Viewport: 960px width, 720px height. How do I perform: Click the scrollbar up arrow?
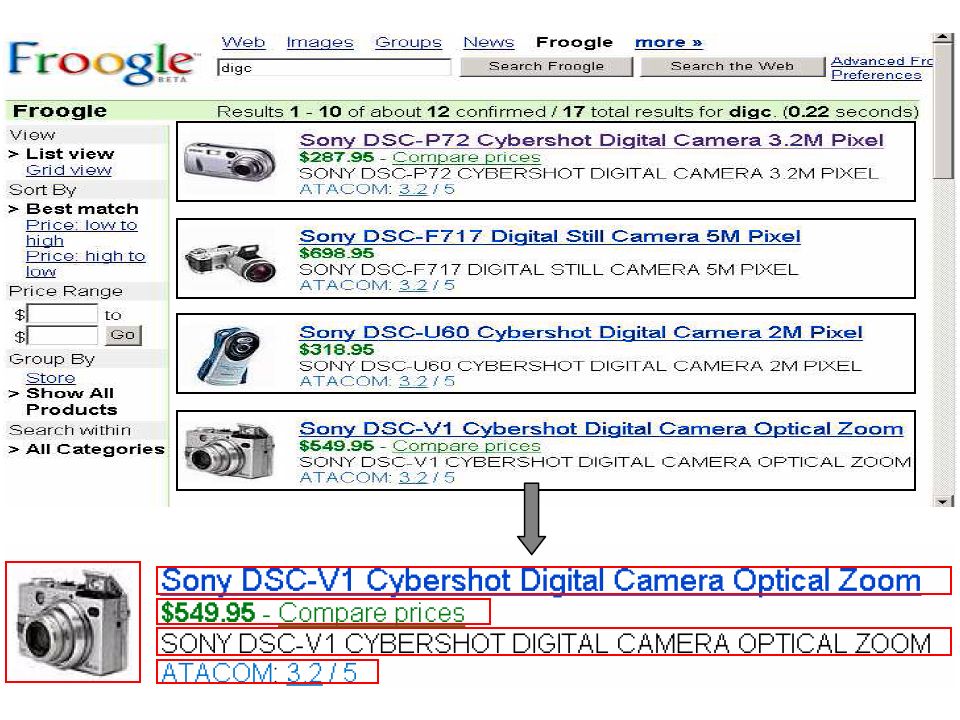point(943,39)
